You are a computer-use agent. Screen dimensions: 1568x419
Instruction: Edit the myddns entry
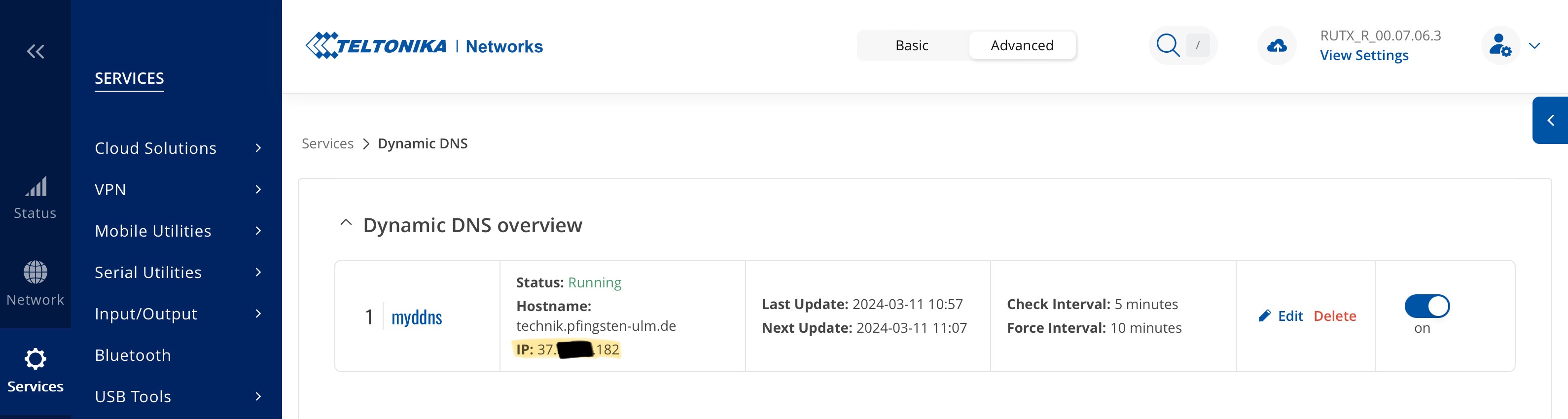(1280, 315)
